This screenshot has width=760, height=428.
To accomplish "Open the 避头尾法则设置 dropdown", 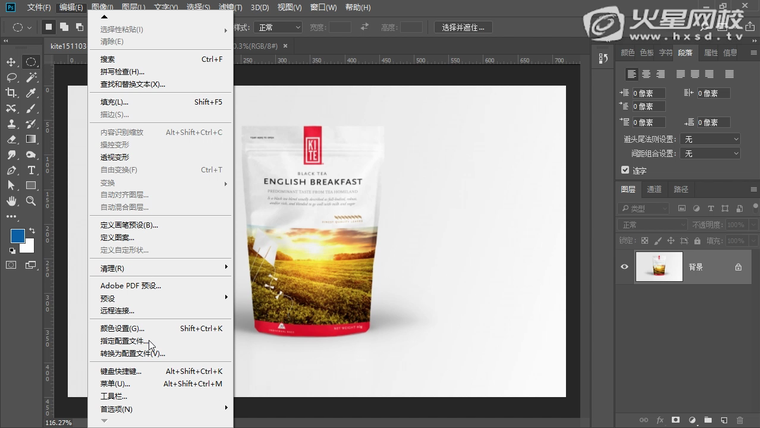I will point(710,139).
